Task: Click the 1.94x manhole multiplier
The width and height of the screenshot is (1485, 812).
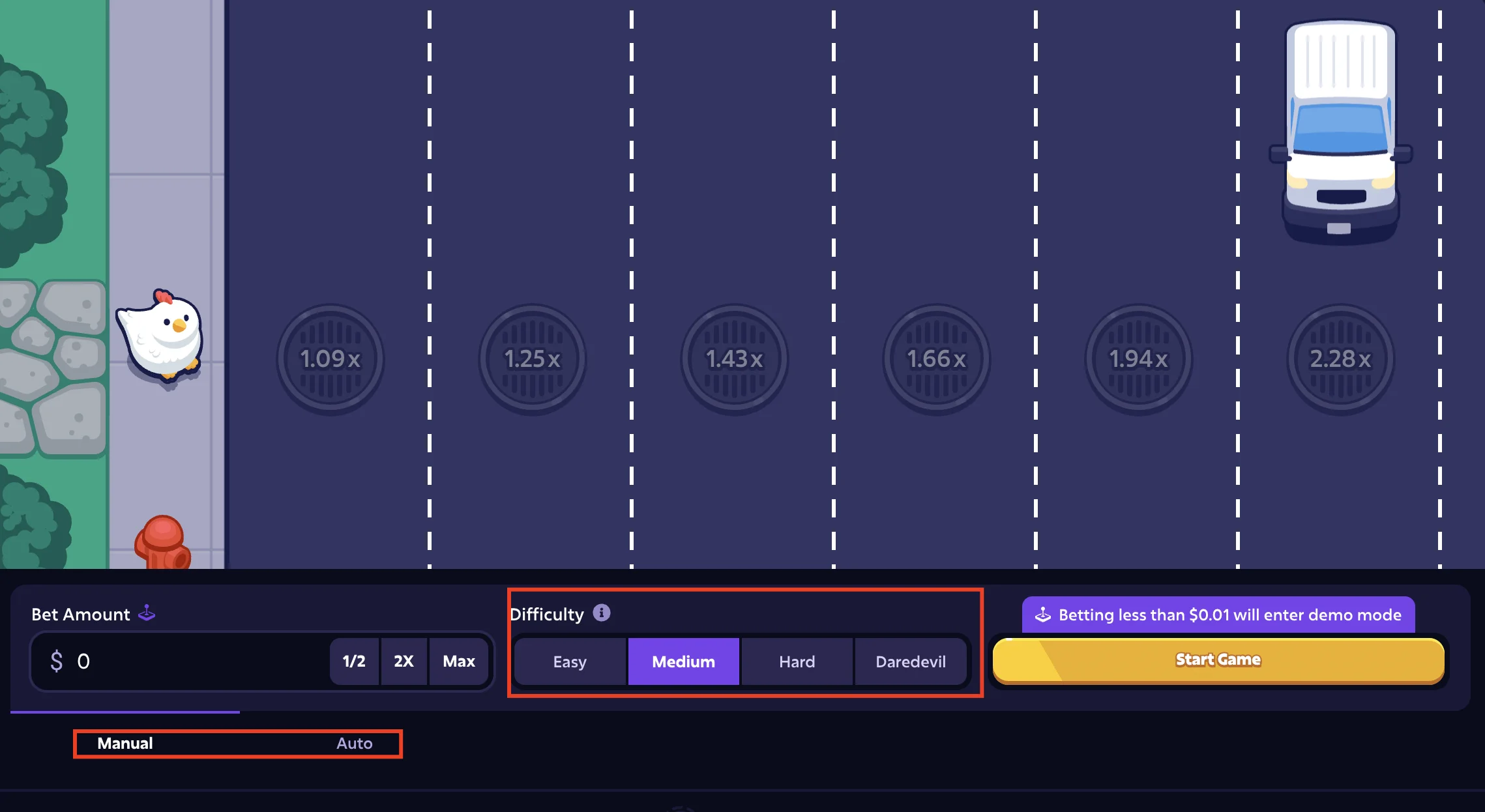Action: click(1139, 359)
